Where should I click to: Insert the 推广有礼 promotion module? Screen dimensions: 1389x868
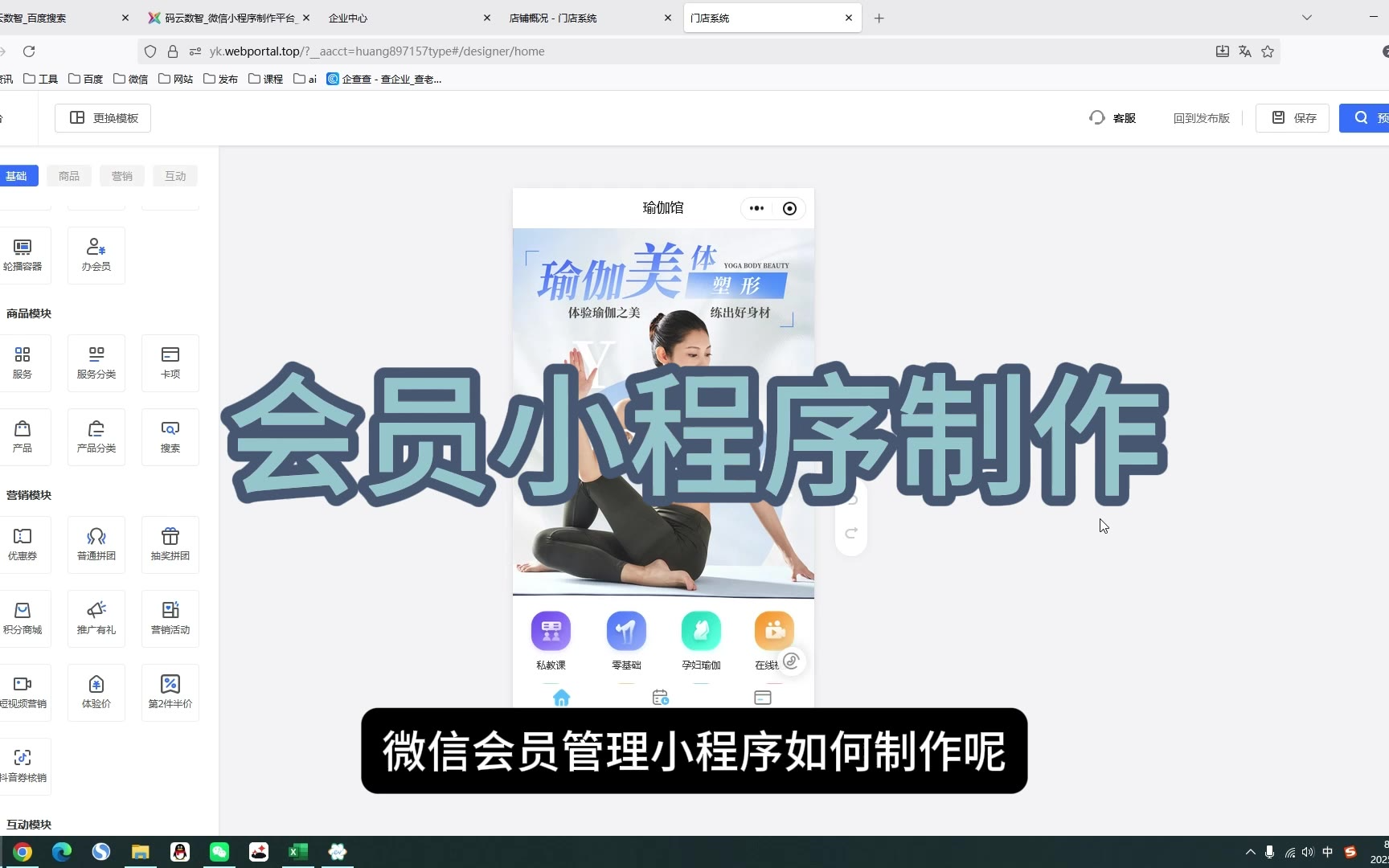pos(96,618)
